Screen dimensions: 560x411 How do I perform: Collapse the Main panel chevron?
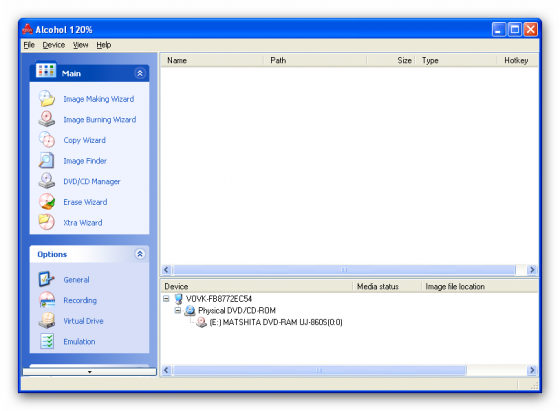[140, 73]
